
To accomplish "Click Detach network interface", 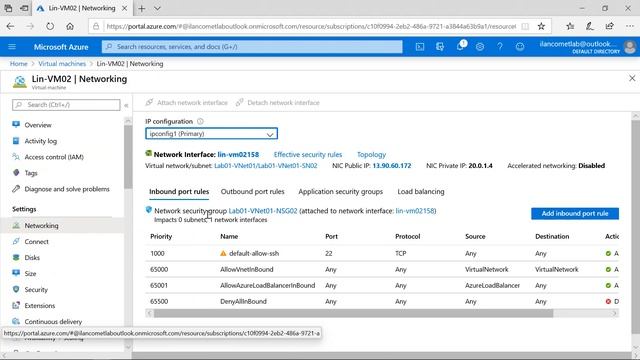I will point(278,102).
